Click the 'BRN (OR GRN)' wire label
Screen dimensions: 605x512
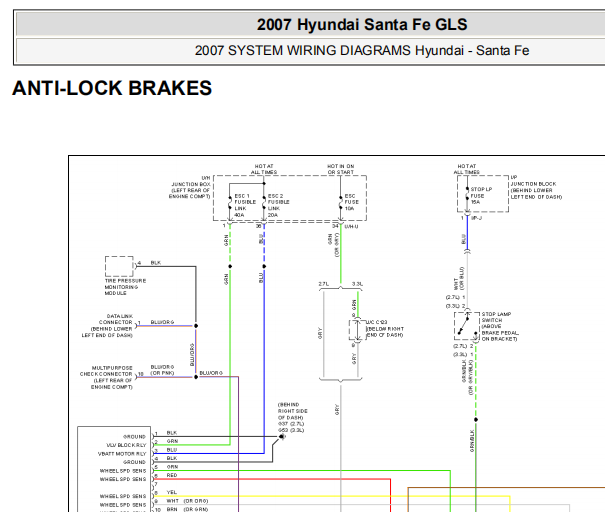click(187, 509)
